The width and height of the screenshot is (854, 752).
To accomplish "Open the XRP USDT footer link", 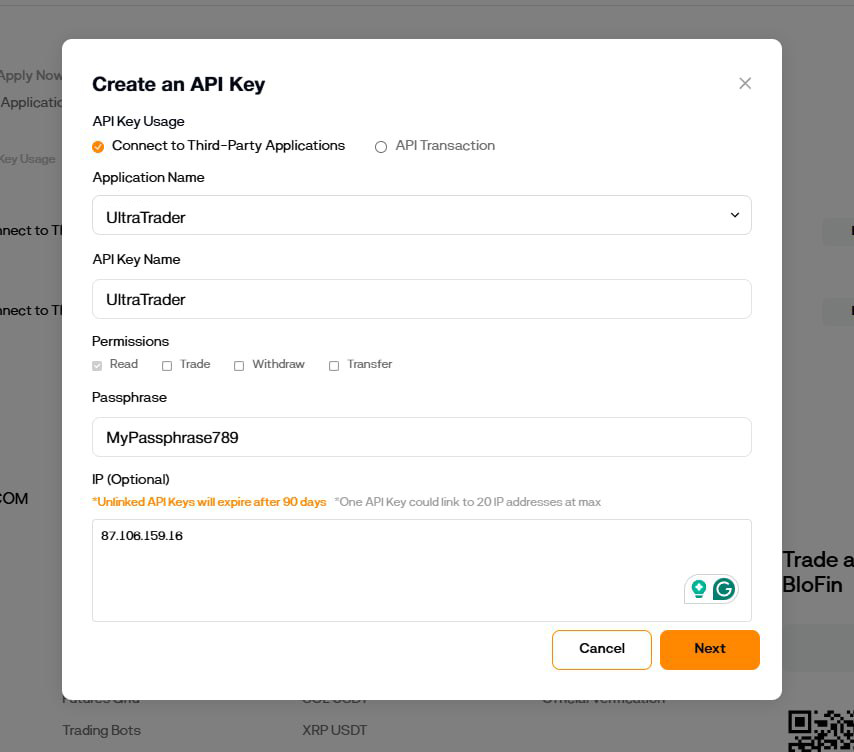I will 334,730.
